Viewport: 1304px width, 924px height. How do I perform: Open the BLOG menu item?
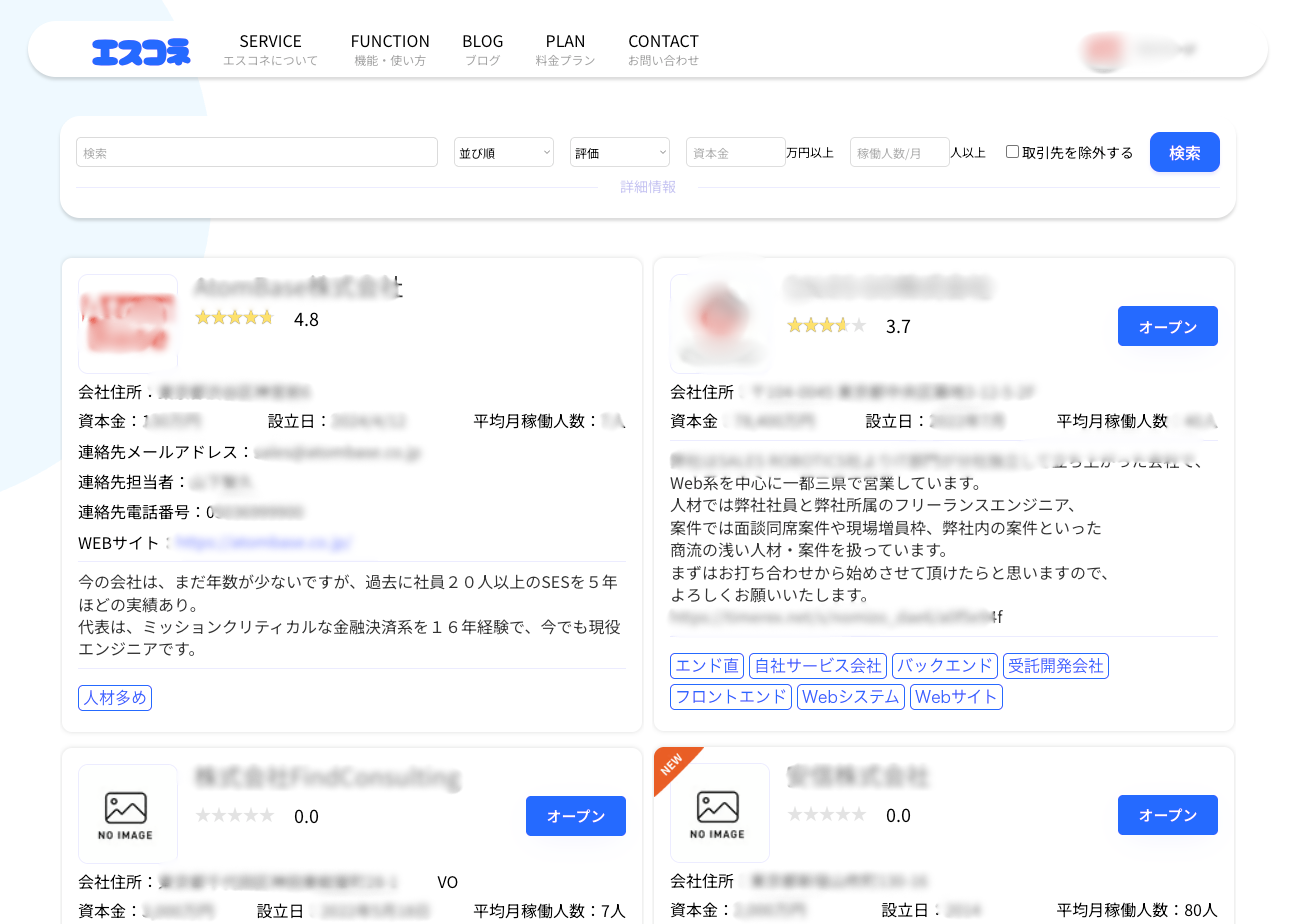pos(483,49)
